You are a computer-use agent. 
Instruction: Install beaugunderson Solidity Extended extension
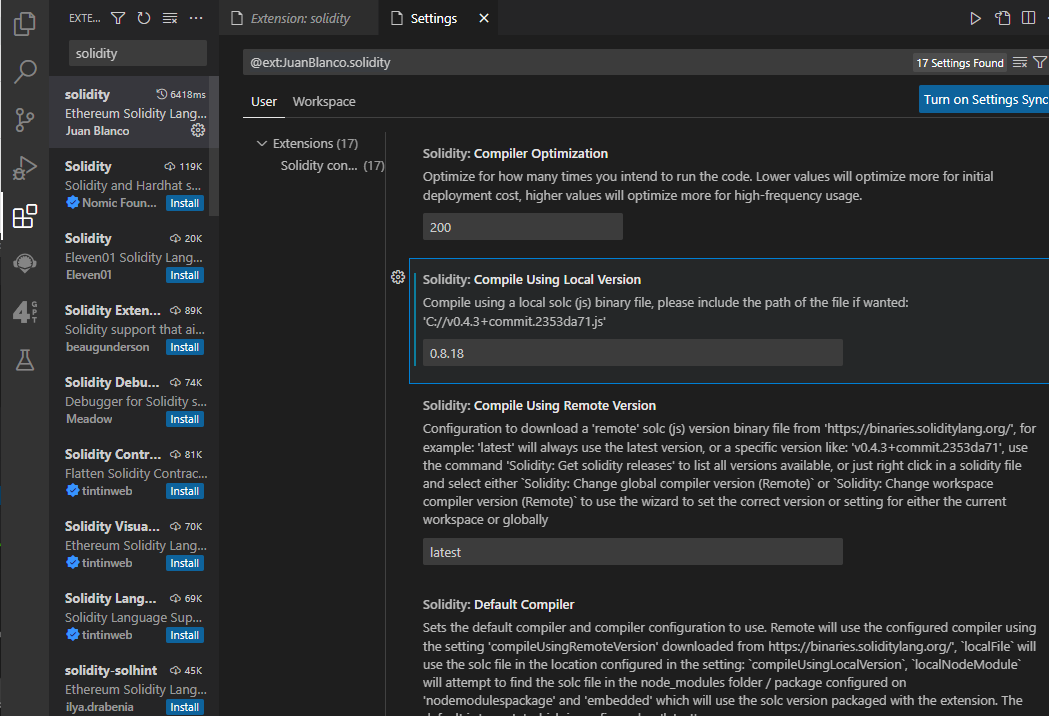click(185, 347)
